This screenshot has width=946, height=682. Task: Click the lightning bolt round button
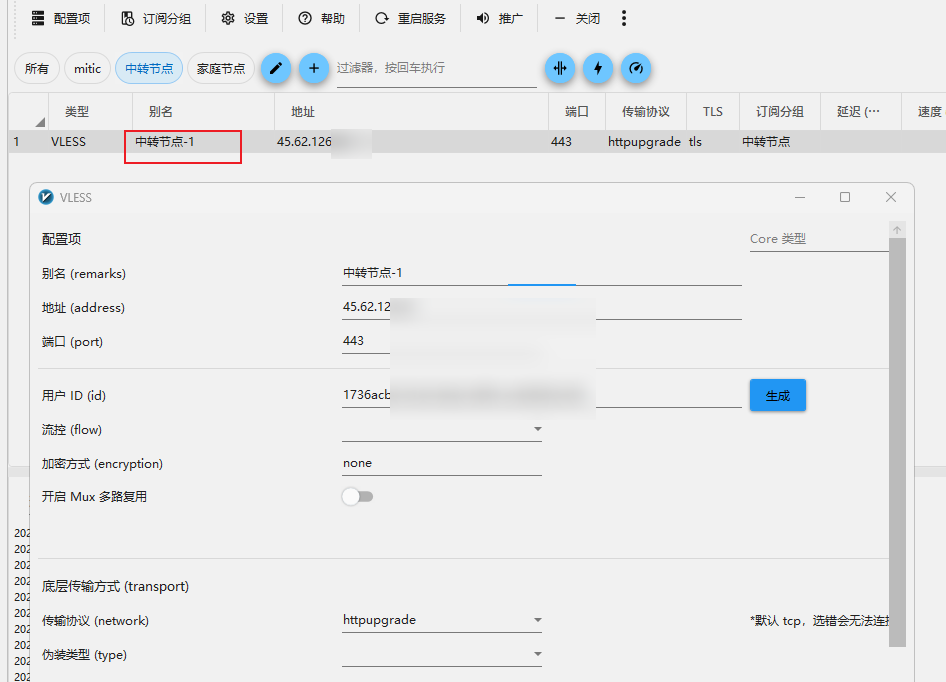pos(598,68)
